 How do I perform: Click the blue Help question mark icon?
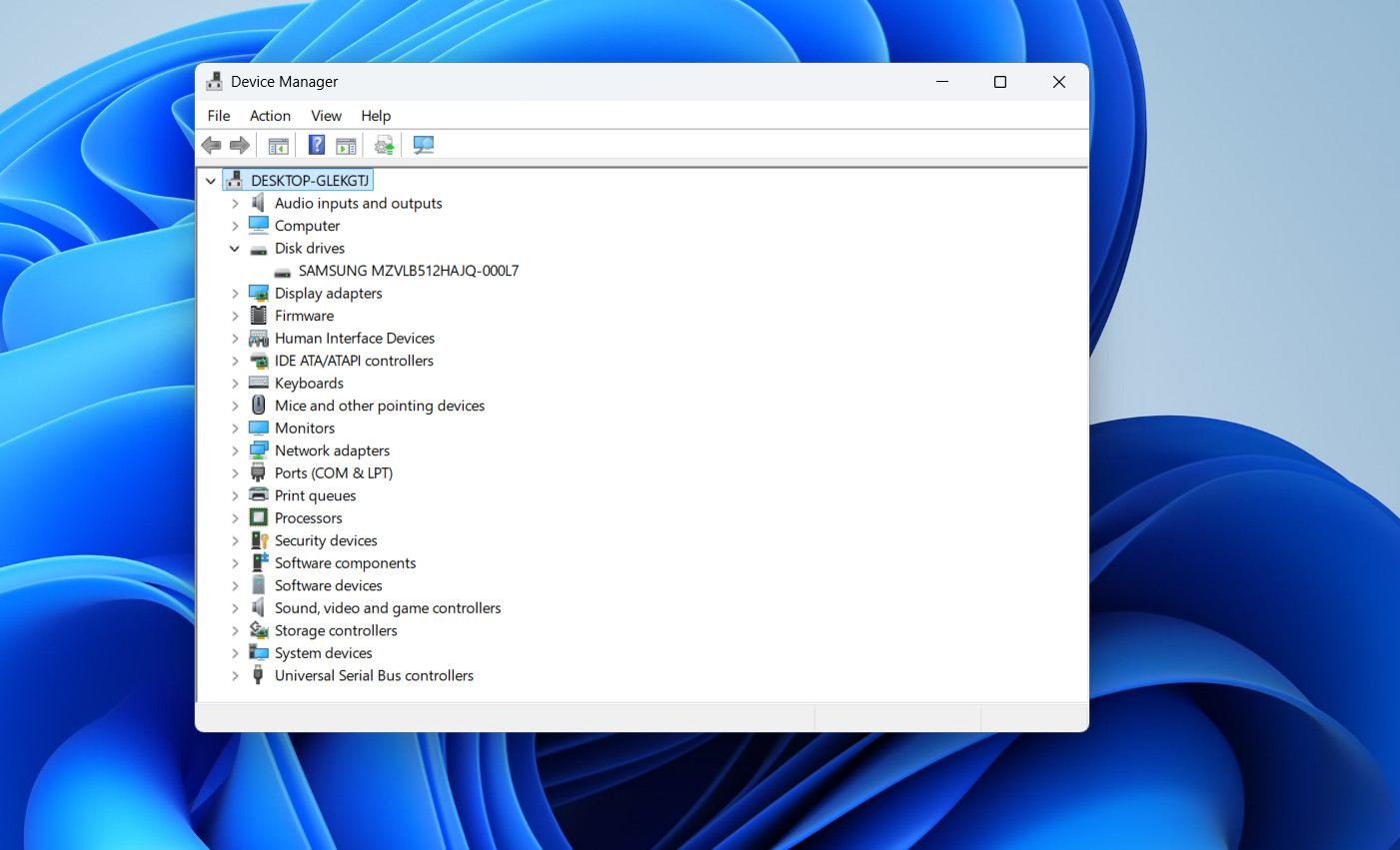[316, 146]
